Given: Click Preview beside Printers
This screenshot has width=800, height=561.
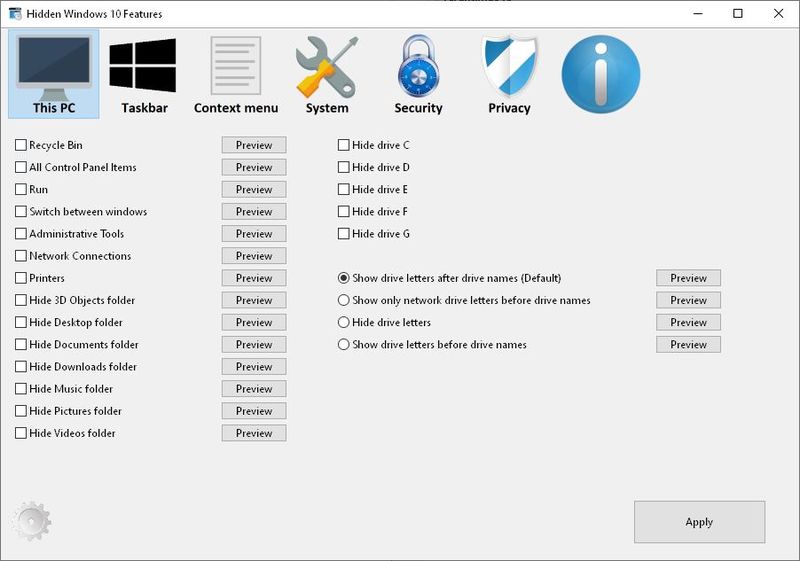Looking at the screenshot, I should [x=254, y=278].
